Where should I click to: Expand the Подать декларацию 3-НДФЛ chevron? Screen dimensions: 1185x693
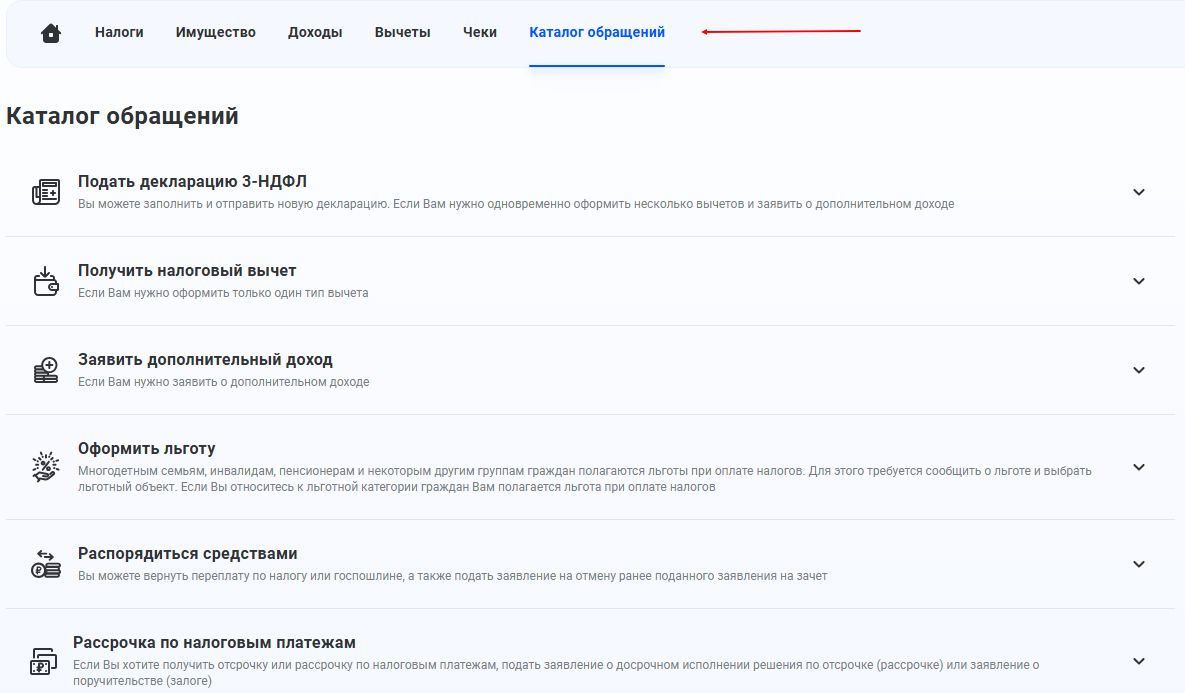point(1139,192)
